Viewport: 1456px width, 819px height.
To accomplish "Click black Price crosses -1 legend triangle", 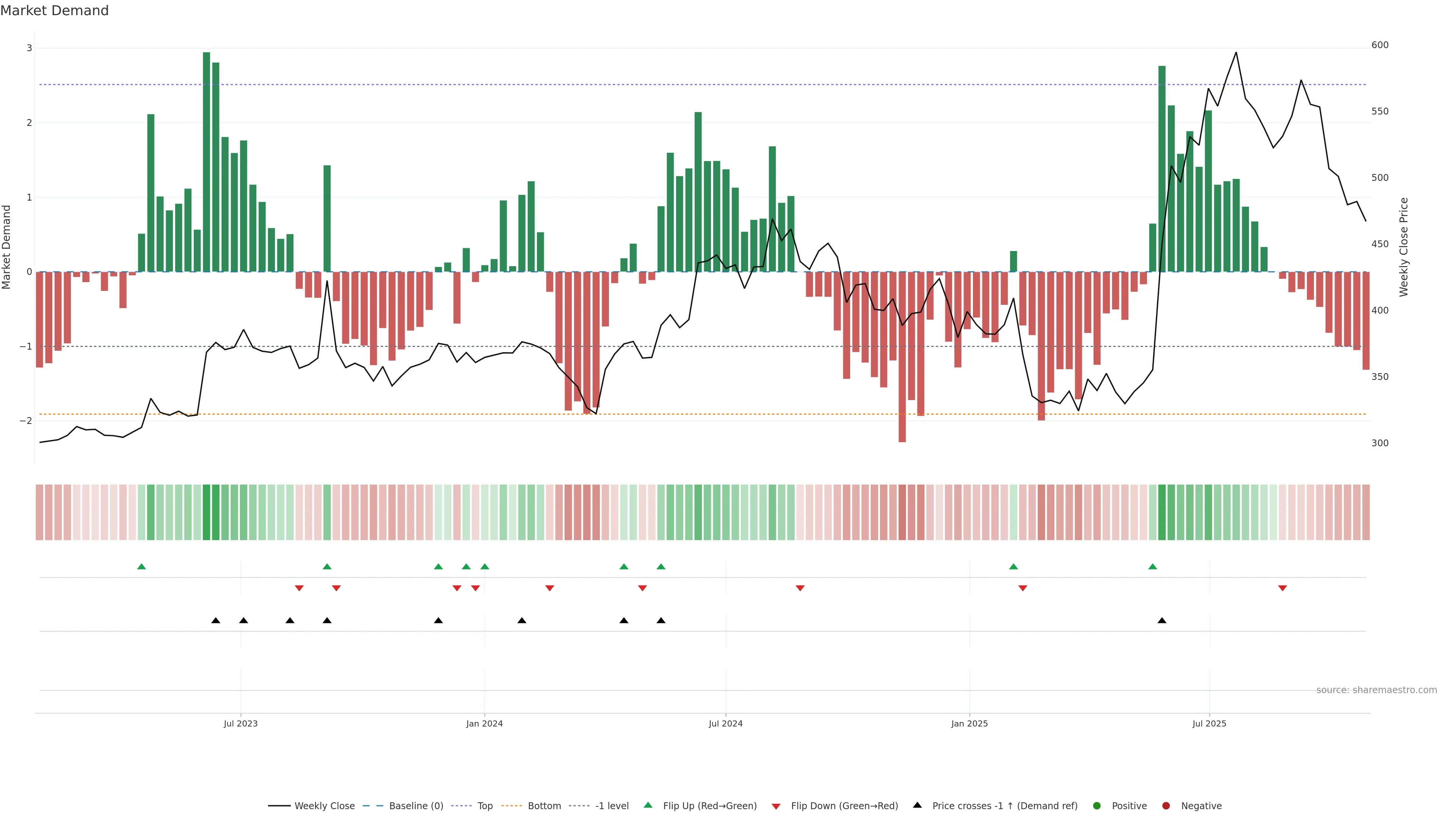I will (x=917, y=805).
